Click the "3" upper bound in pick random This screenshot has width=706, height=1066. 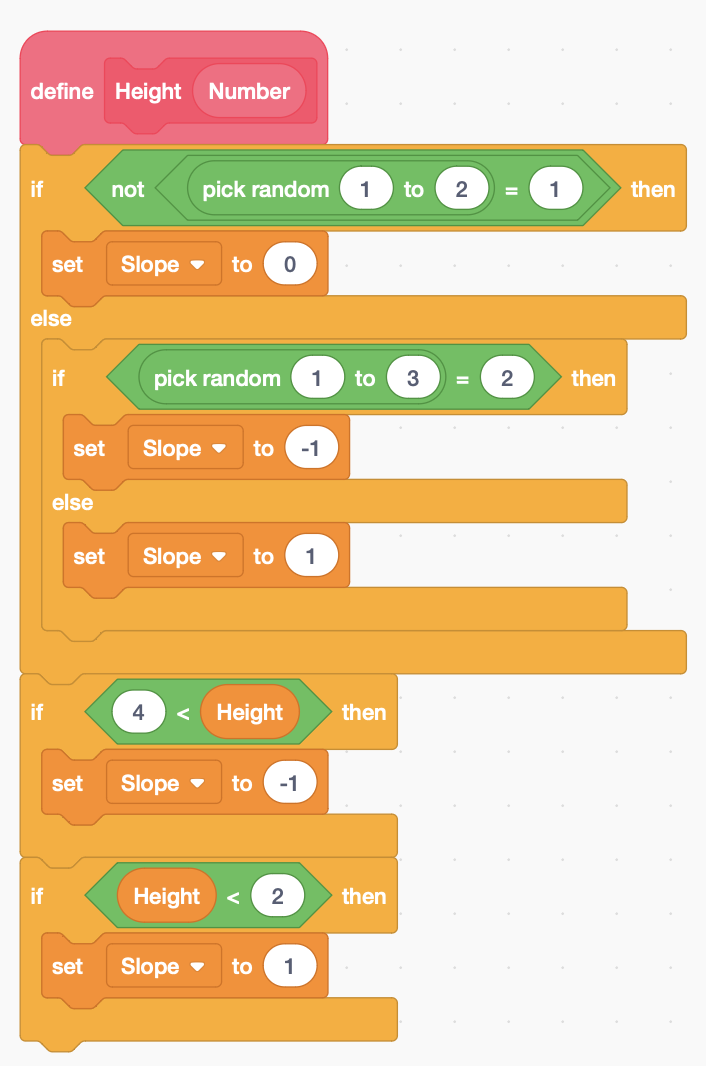[412, 379]
